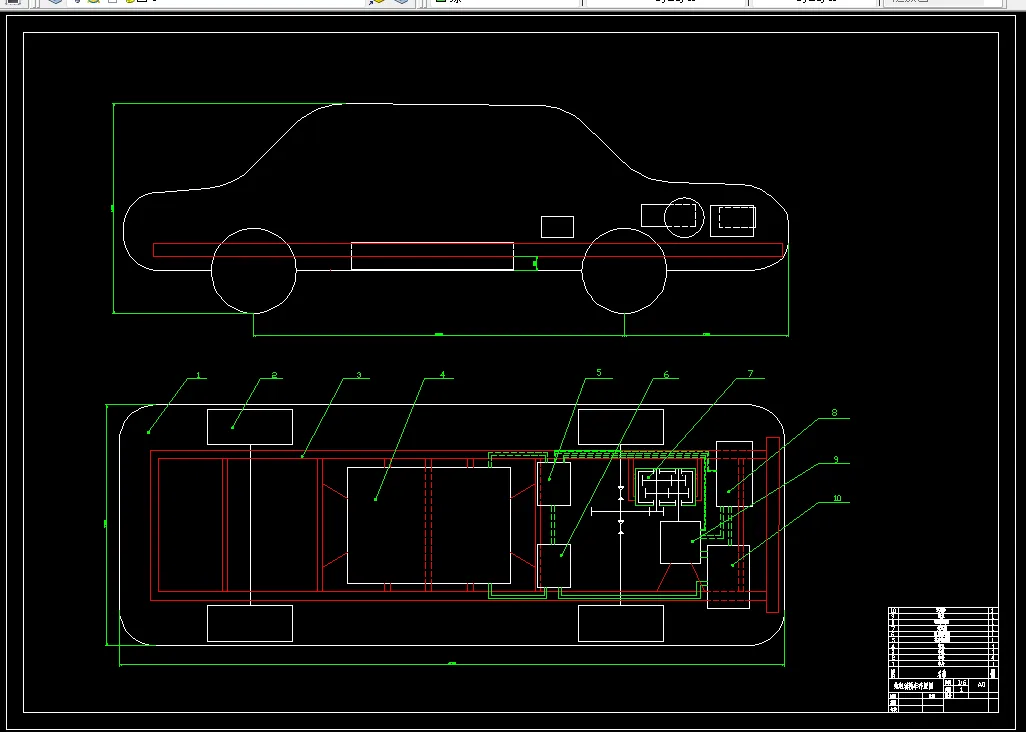Select the top-right wheel rectangle in plan view
The height and width of the screenshot is (732, 1026).
[621, 427]
